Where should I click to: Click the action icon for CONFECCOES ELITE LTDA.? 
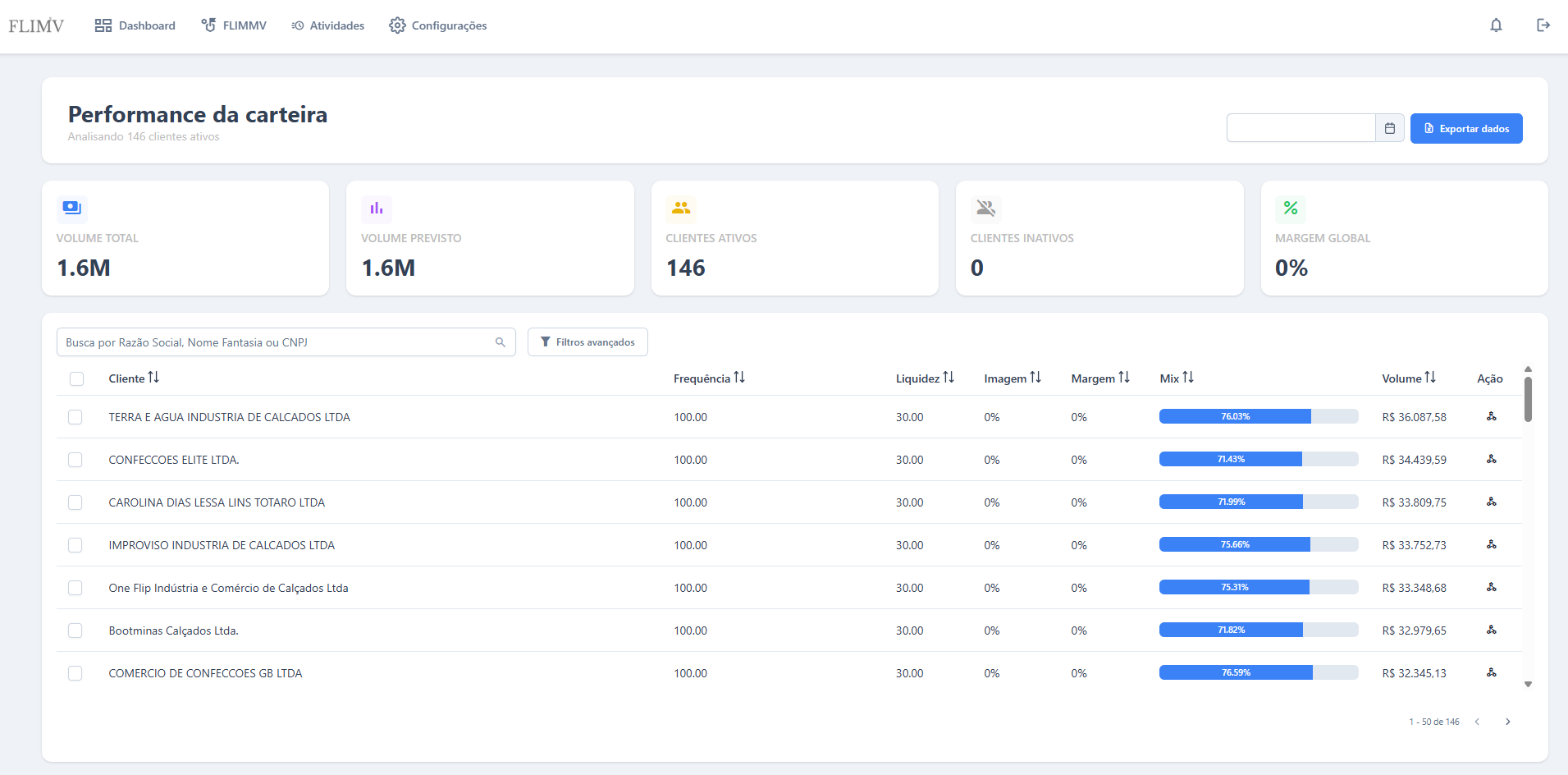[x=1491, y=459]
